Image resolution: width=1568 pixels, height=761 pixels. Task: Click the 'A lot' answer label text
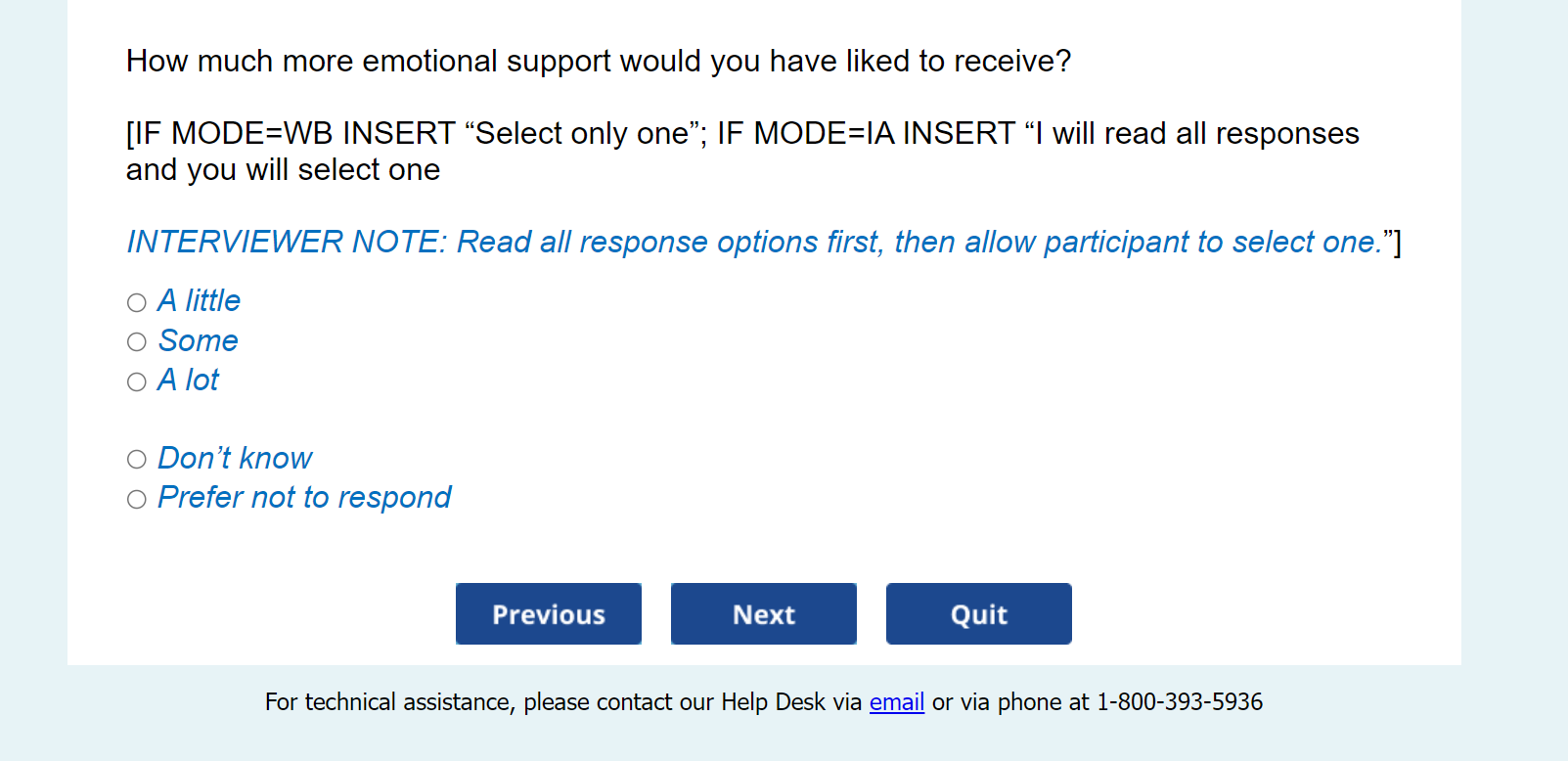(189, 380)
